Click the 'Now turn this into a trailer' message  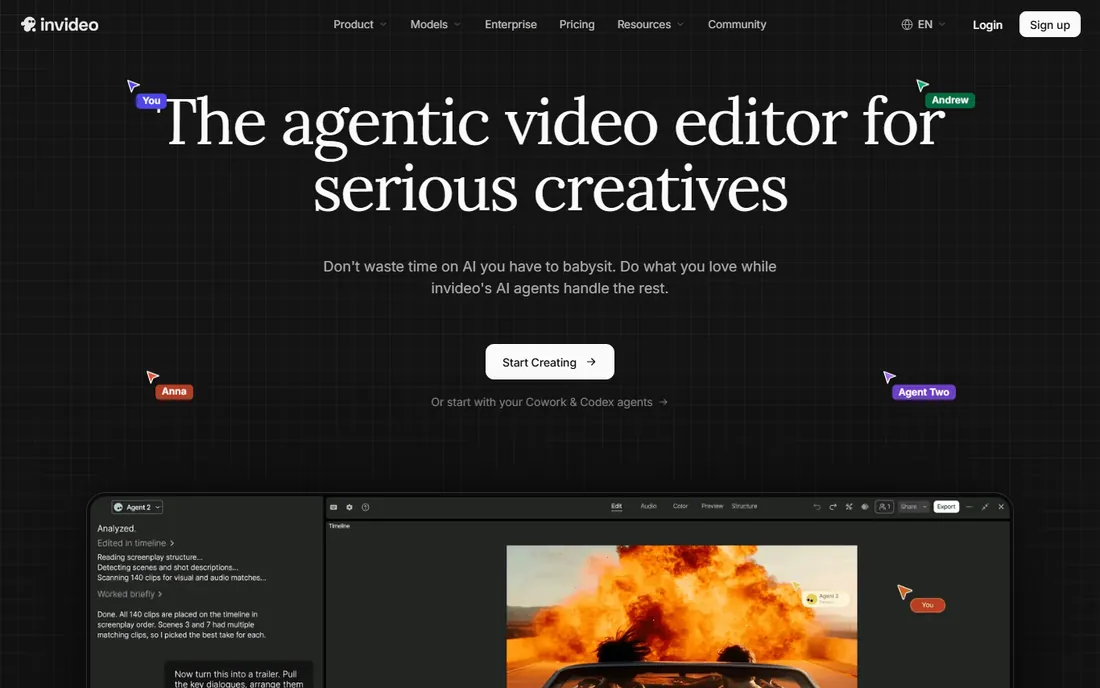(239, 676)
